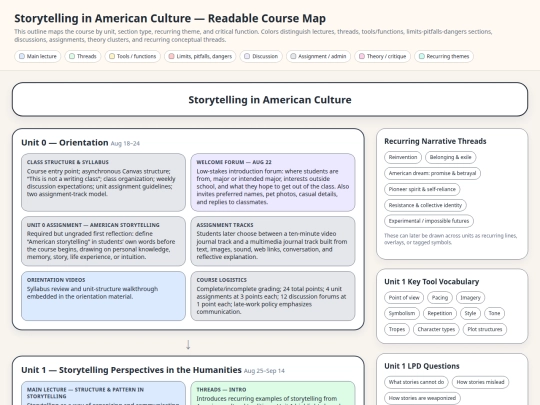The height and width of the screenshot is (405, 540).
Task: Click the blue Main lecture color swatch
Action: click(x=22, y=56)
